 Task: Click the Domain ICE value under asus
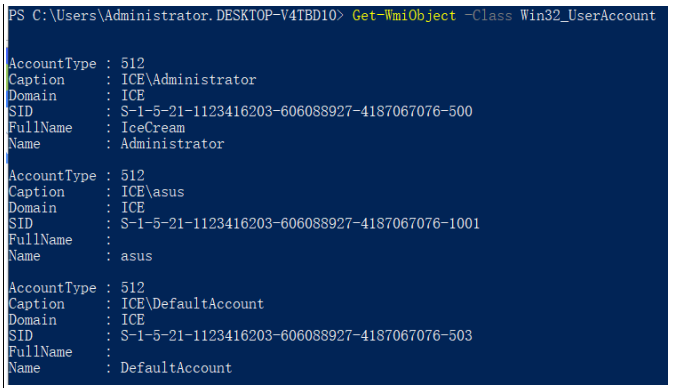point(132,208)
